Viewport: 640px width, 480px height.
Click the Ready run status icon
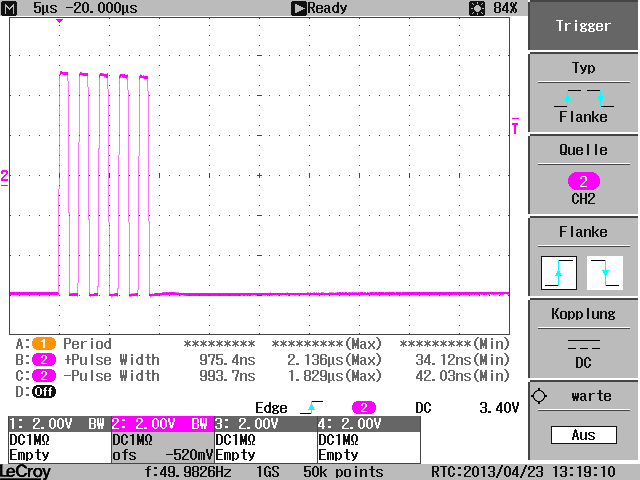tap(298, 8)
